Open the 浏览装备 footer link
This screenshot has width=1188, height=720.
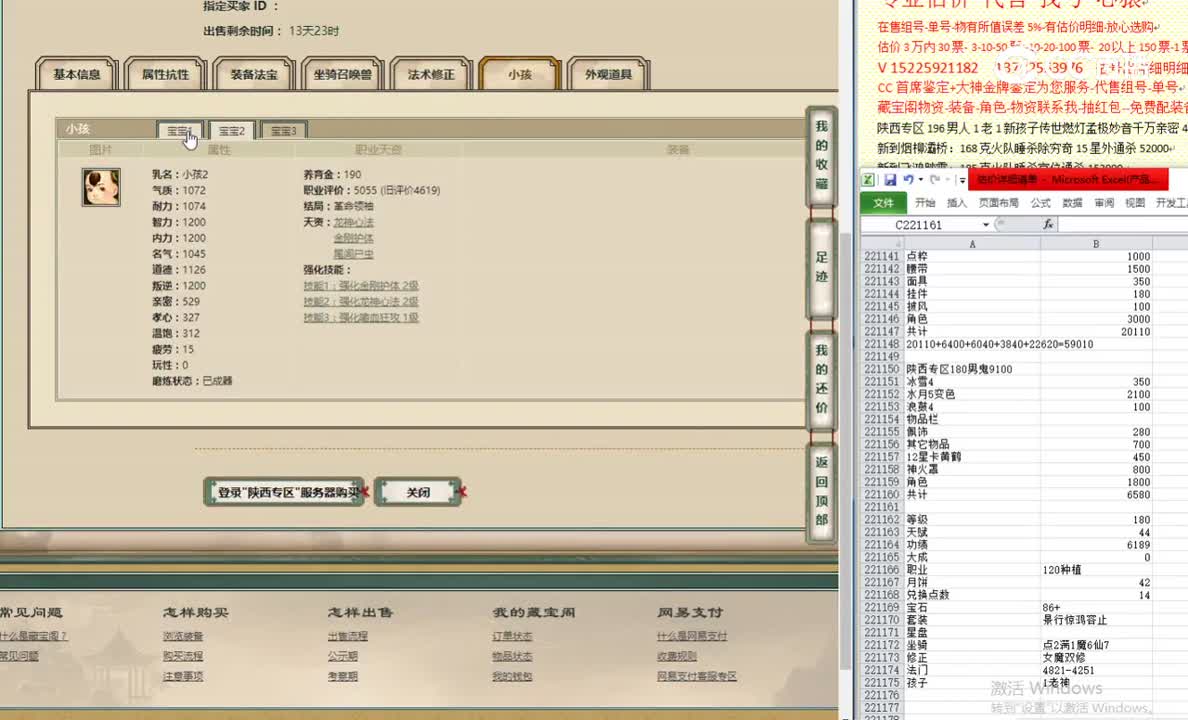click(x=183, y=636)
